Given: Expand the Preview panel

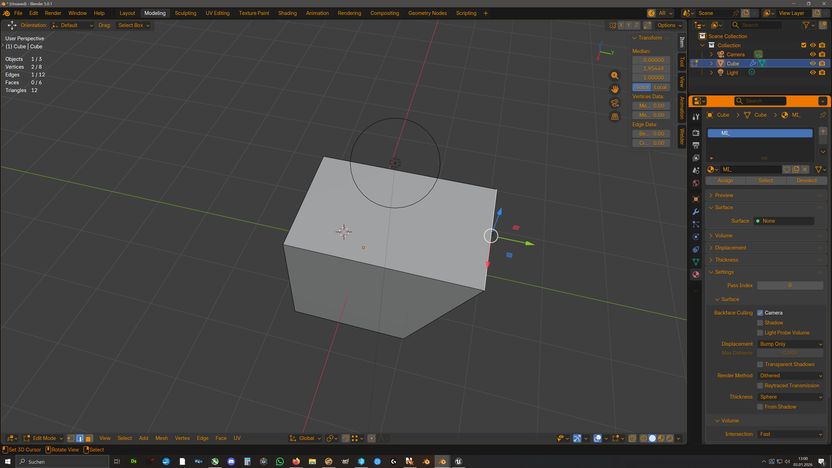Looking at the screenshot, I should pyautogui.click(x=724, y=195).
